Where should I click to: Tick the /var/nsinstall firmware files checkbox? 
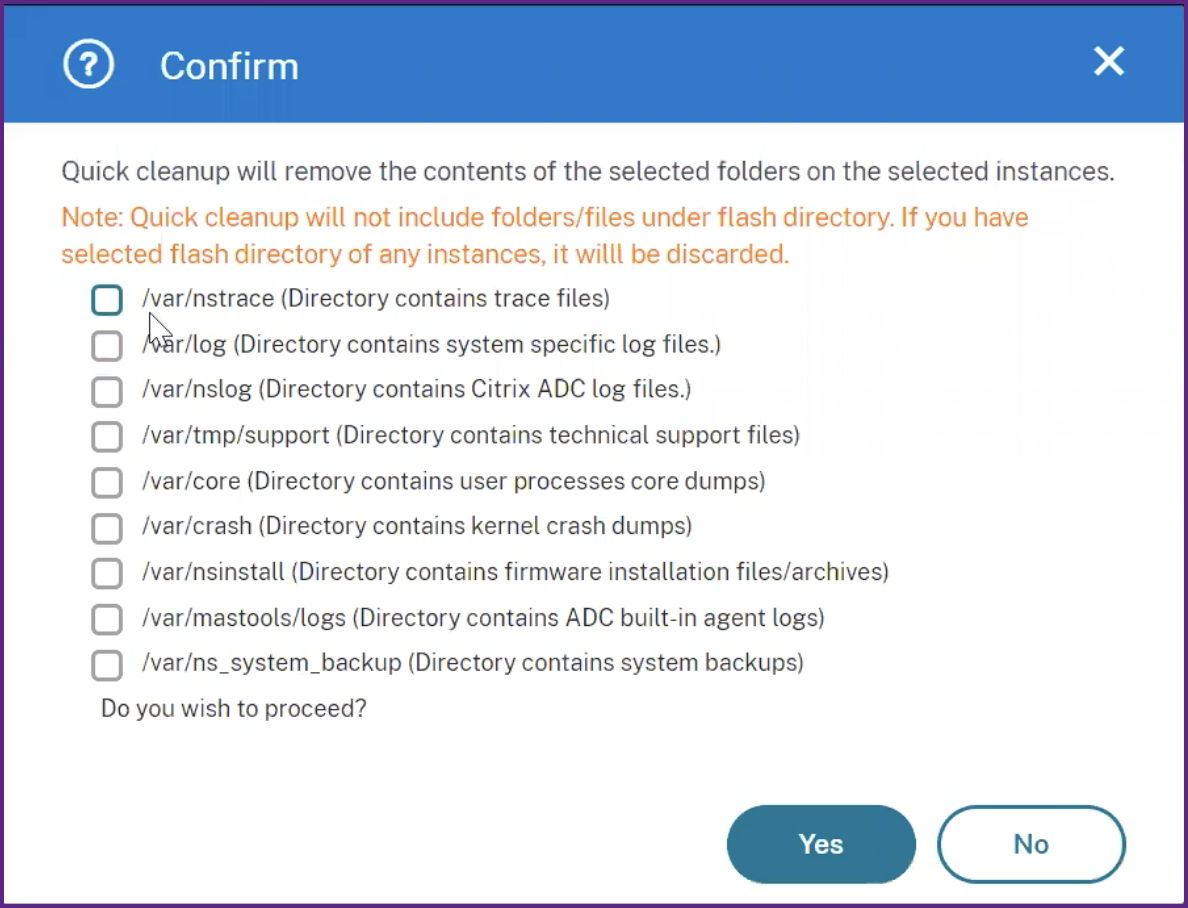[x=107, y=573]
